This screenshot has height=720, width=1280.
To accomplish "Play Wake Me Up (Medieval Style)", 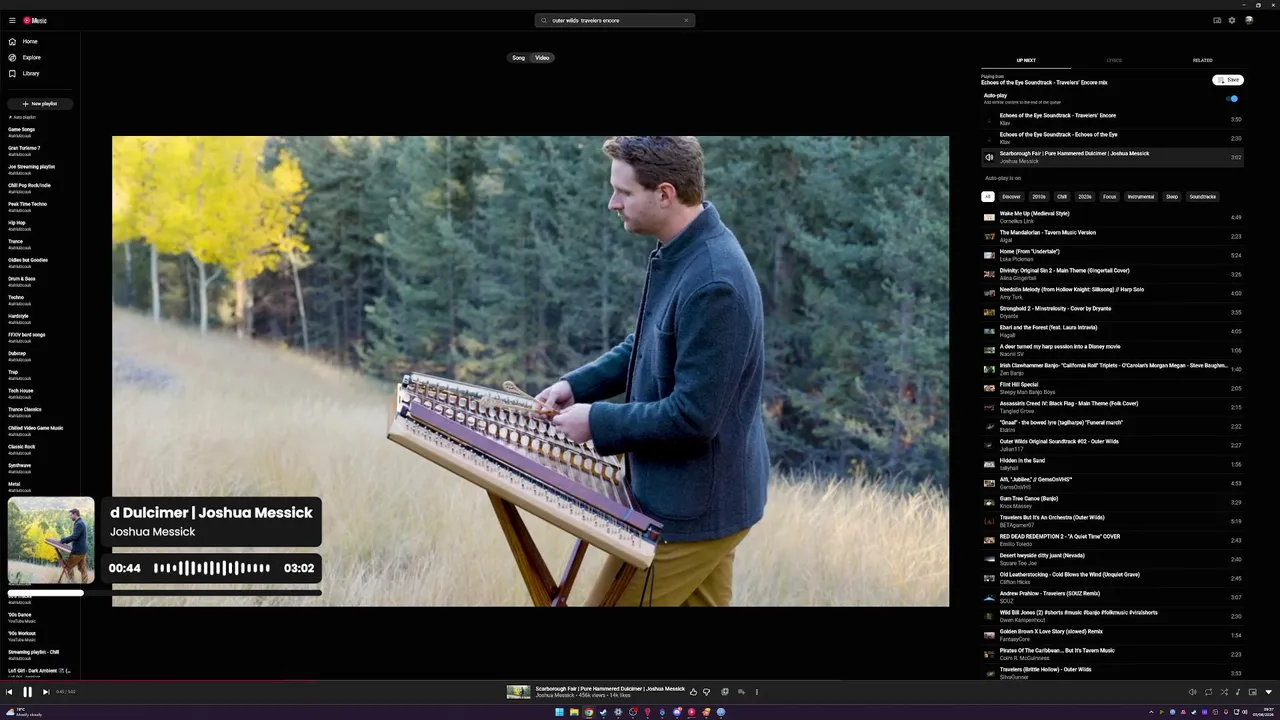I will point(1112,217).
